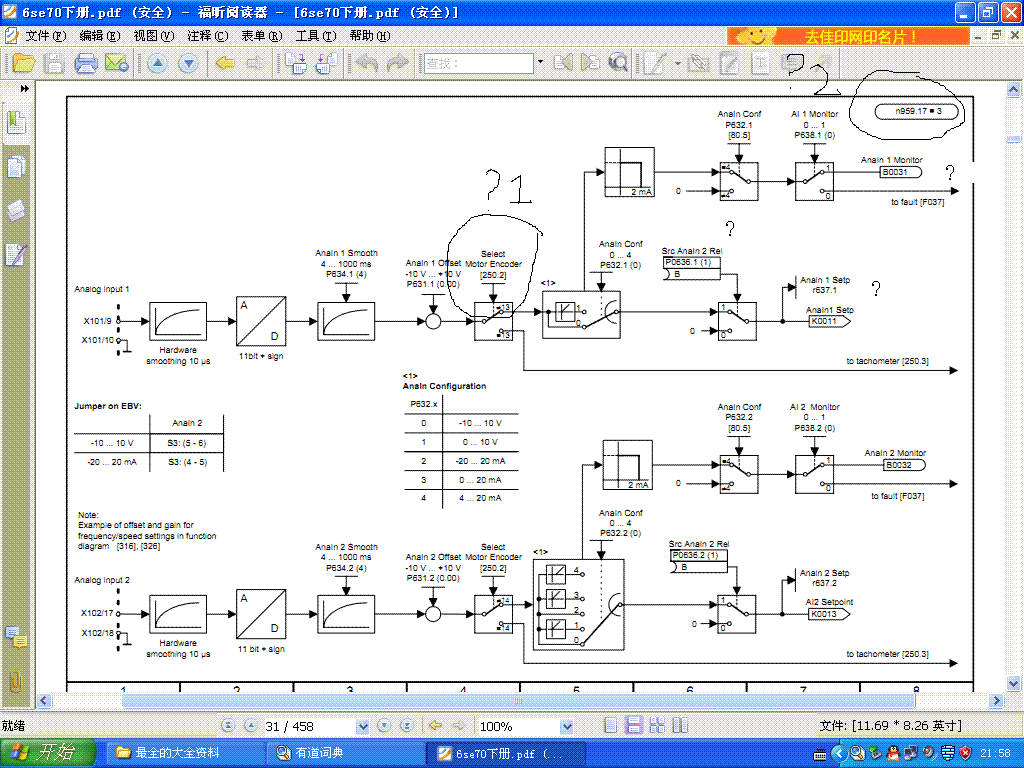
Task: Click the first page-layout icon after the separator
Action: 296,63
